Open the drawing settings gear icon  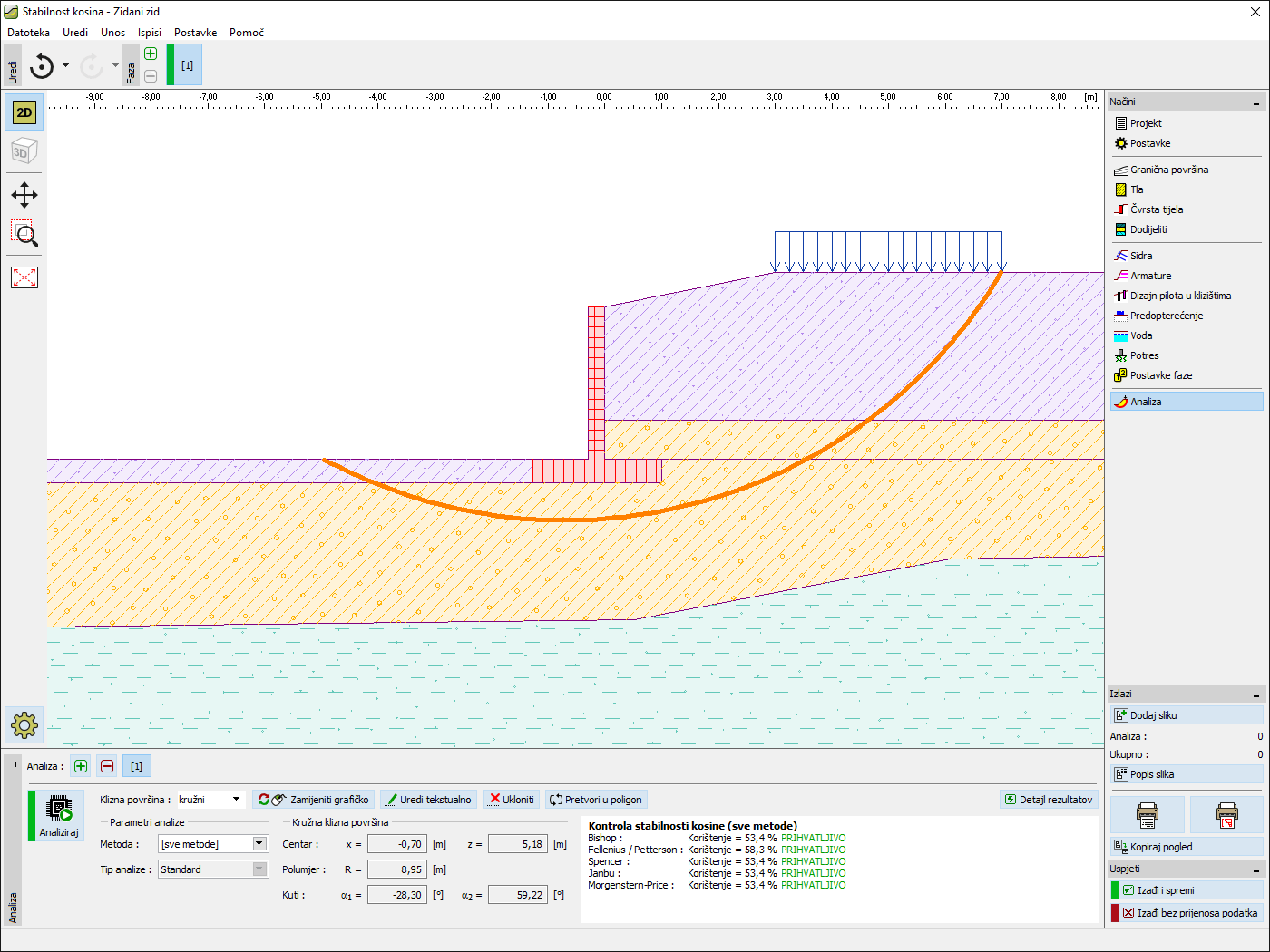point(24,724)
